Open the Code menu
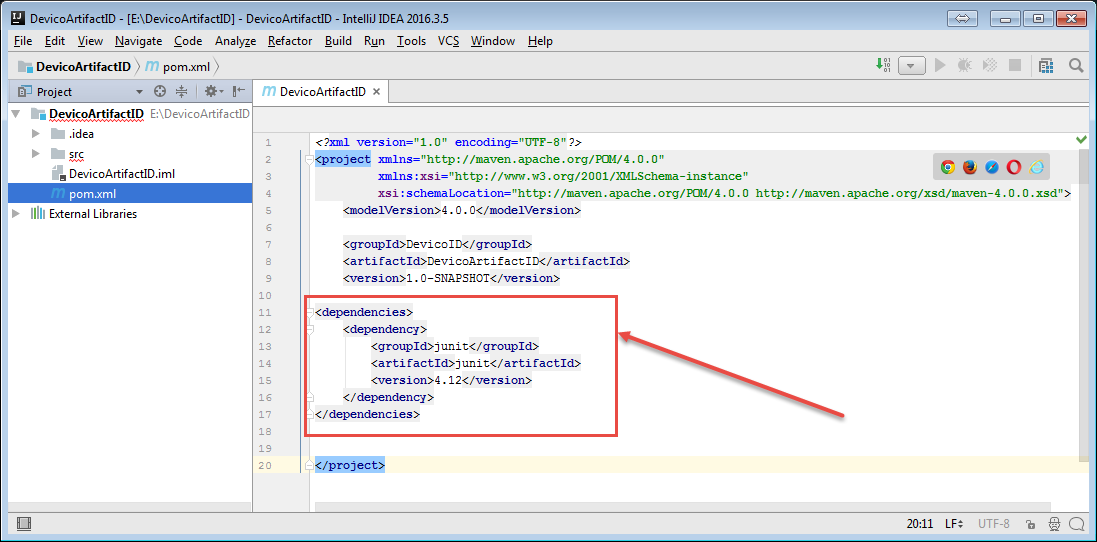The width and height of the screenshot is (1097, 542). coord(188,41)
